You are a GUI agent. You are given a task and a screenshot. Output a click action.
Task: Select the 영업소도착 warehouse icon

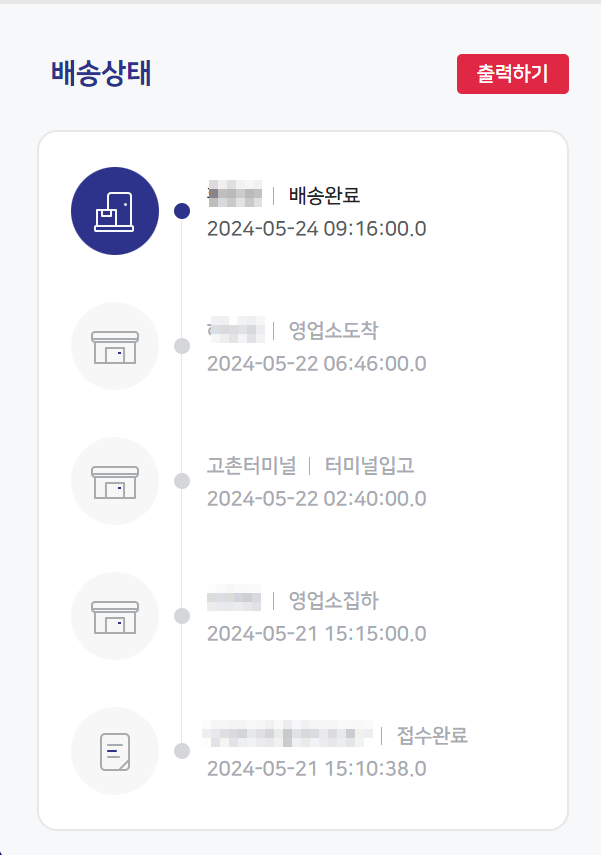coord(114,346)
